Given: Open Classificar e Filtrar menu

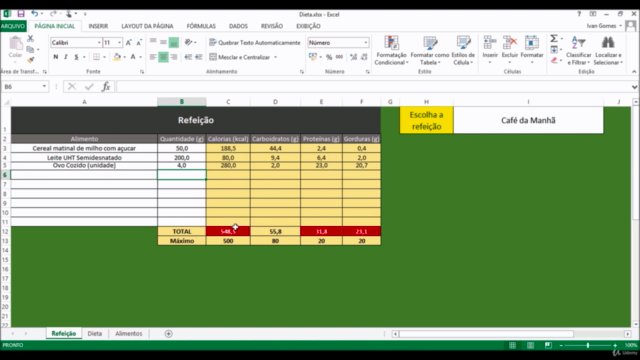Looking at the screenshot, I should 578,50.
